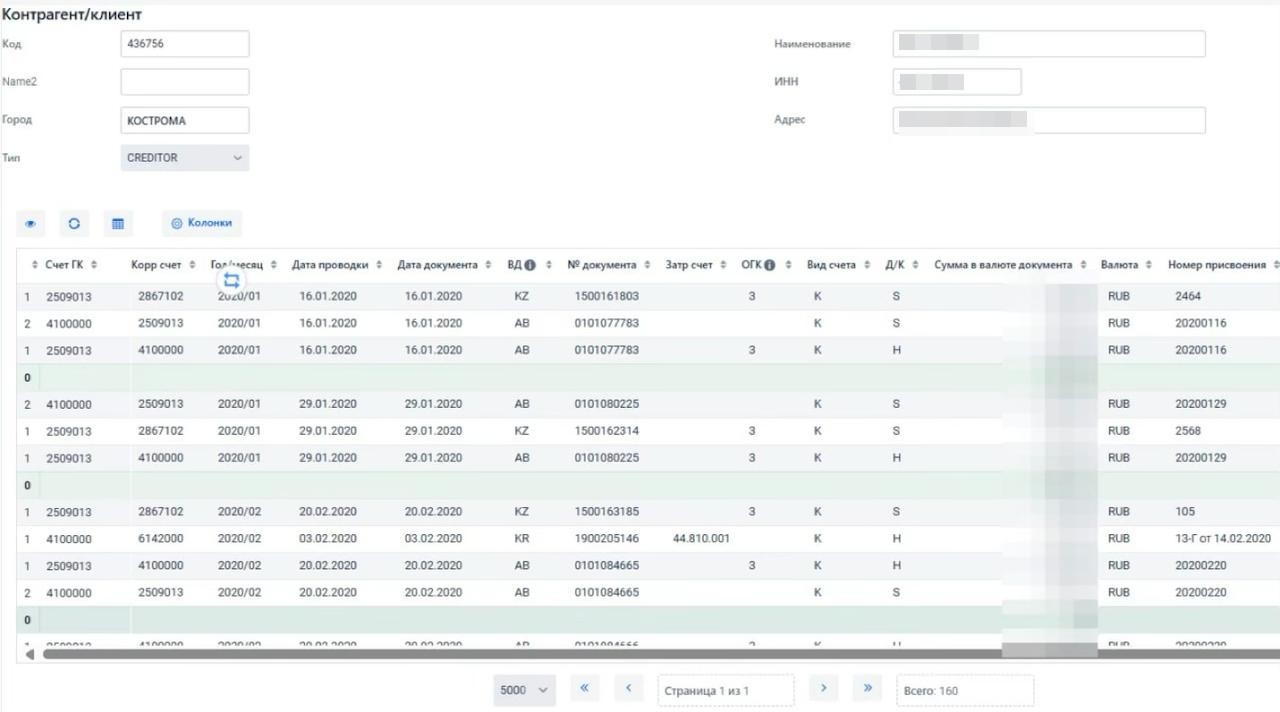Click the Город field containing КОСТРОМА
The image size is (1280, 712).
point(185,120)
